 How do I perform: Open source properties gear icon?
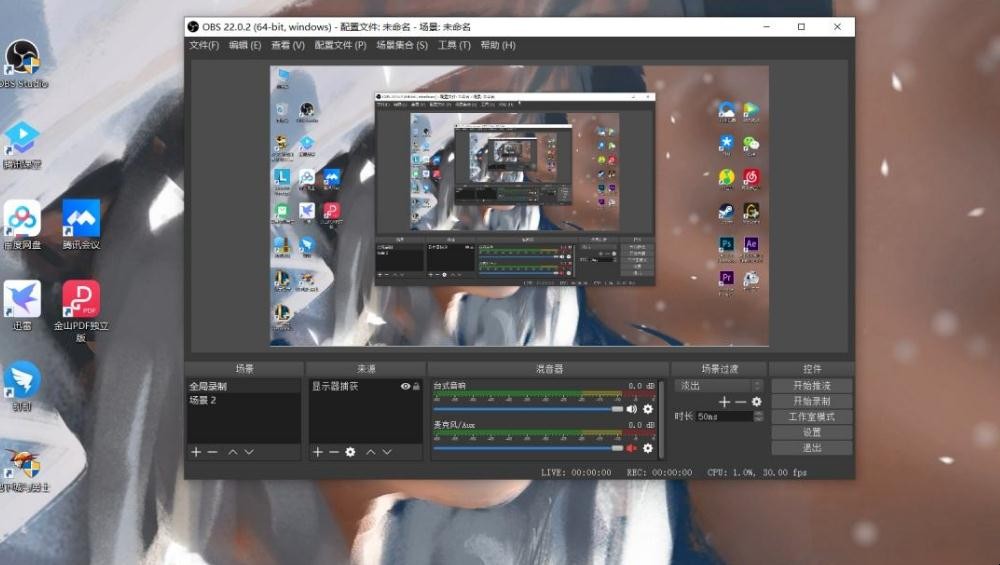click(350, 452)
